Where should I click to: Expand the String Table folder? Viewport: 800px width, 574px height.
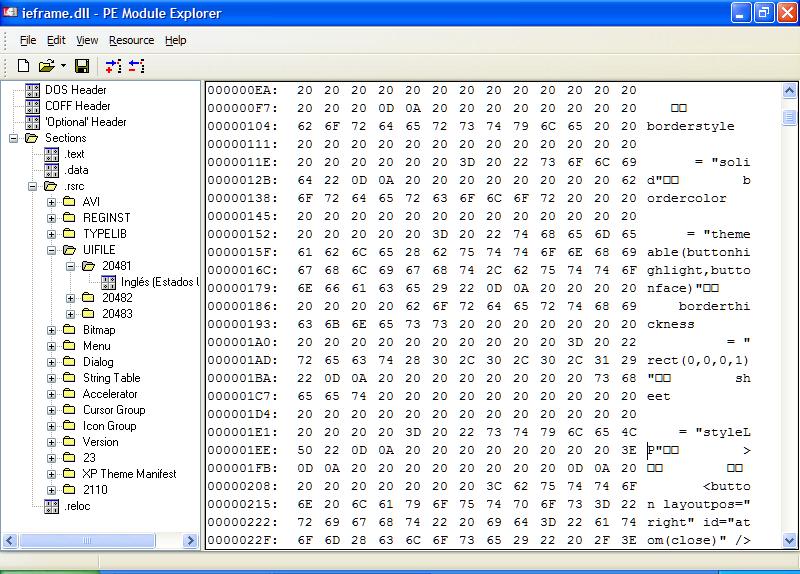tap(52, 378)
